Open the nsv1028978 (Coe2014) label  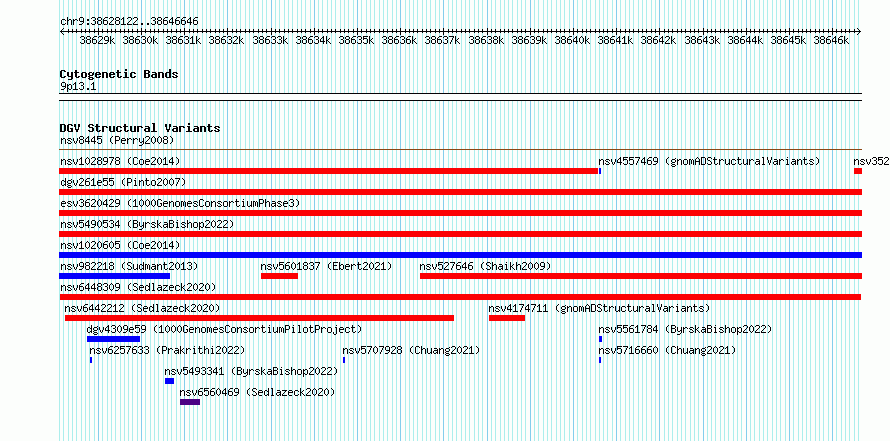pyautogui.click(x=120, y=161)
